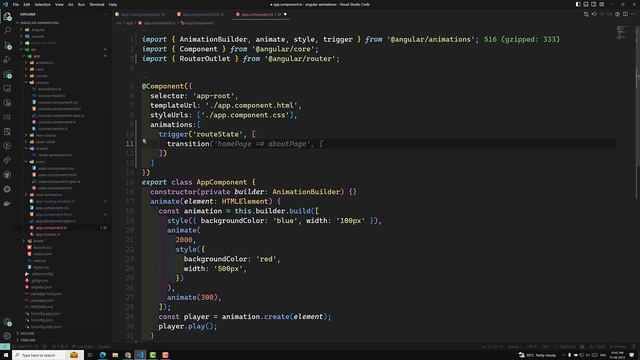Click the lightbulb code action on line 11
The width and height of the screenshot is (640, 360).
point(144,141)
